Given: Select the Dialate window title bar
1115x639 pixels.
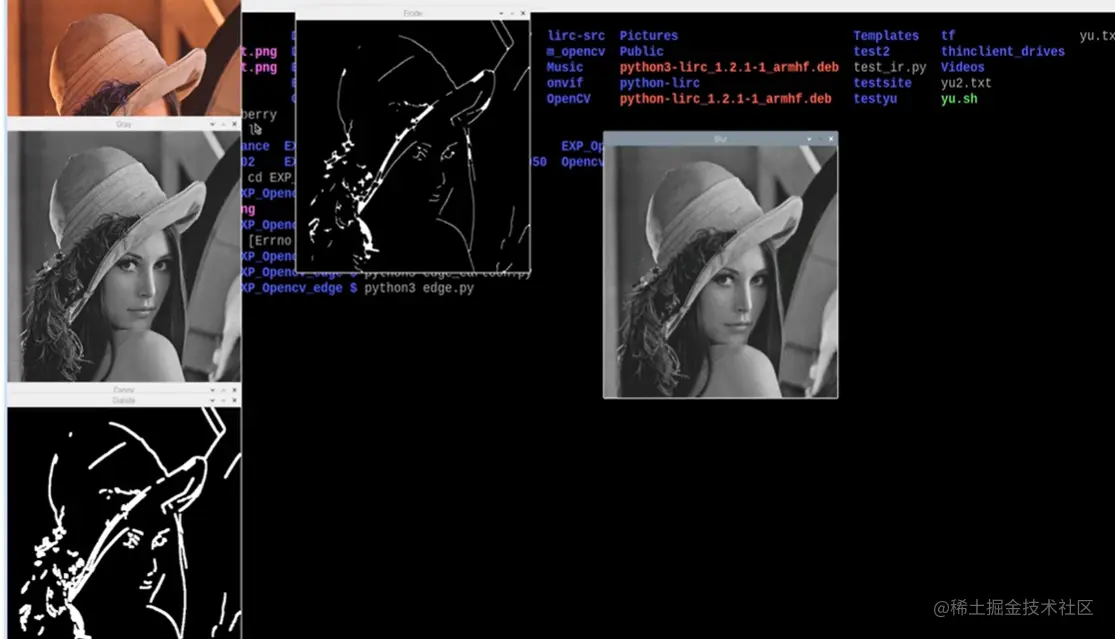Looking at the screenshot, I should [x=124, y=401].
